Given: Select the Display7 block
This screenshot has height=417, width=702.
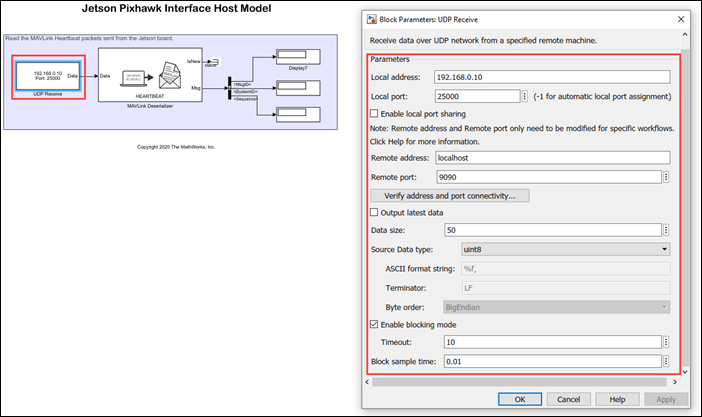Looking at the screenshot, I should 296,55.
